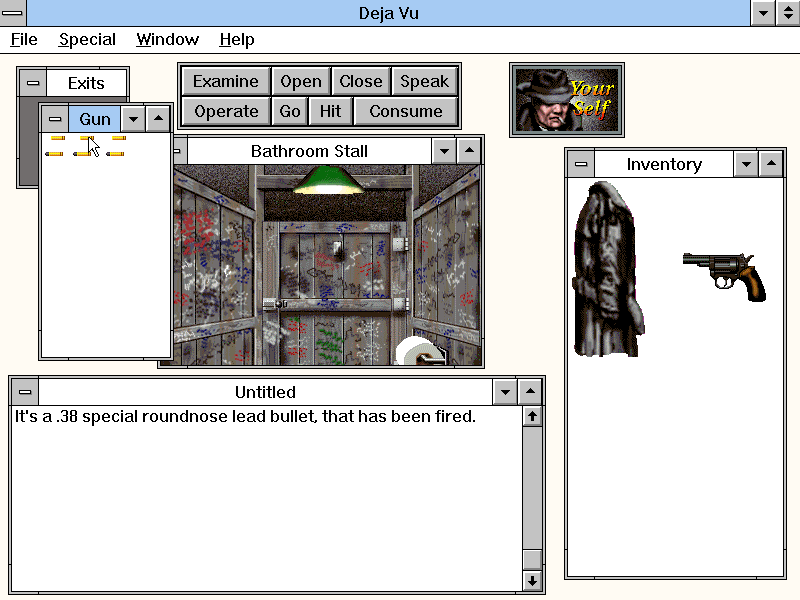
Task: Open the Untitled window control menu
Action: click(25, 392)
